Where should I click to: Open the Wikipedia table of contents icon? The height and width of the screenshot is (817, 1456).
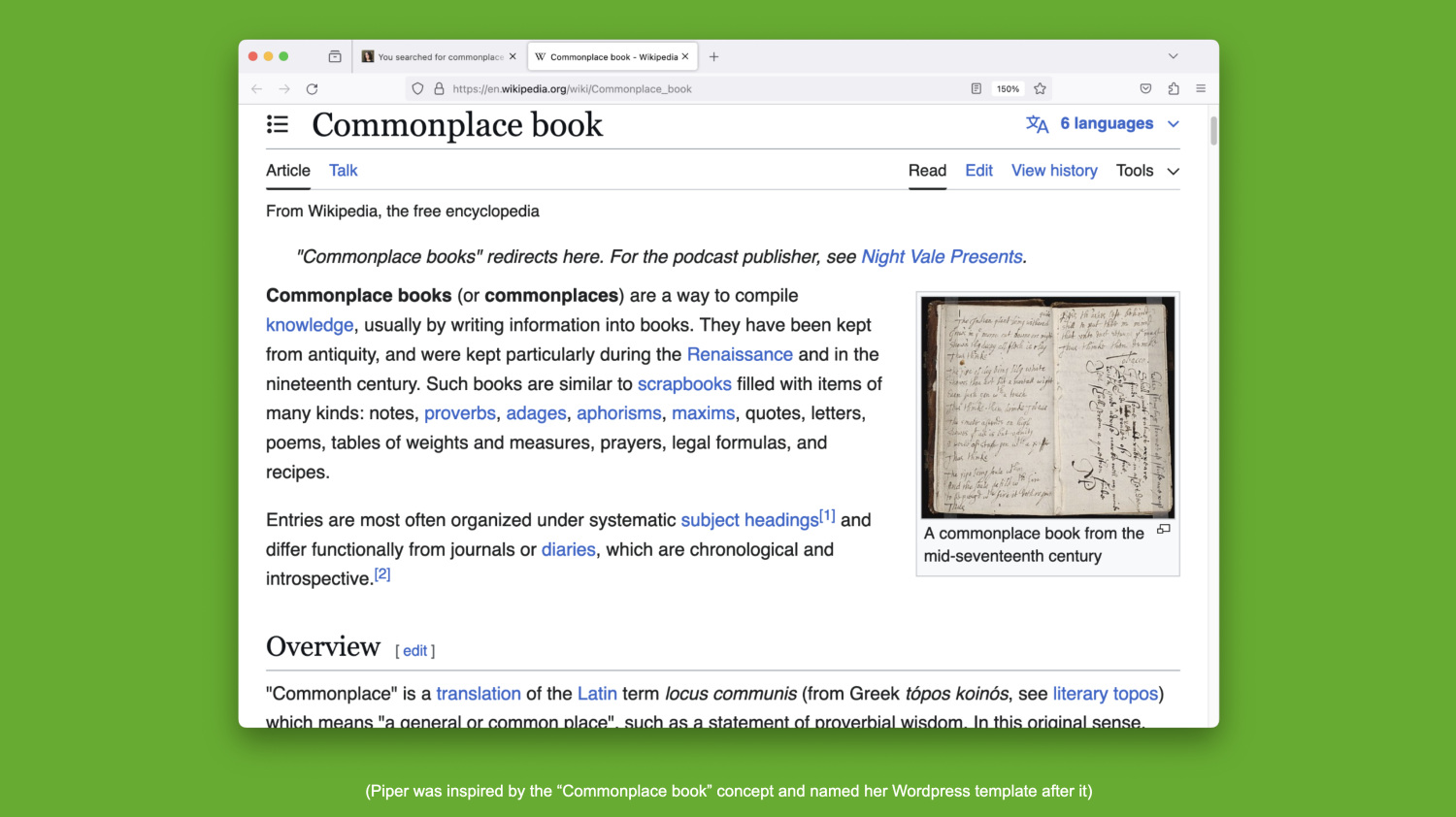click(278, 124)
